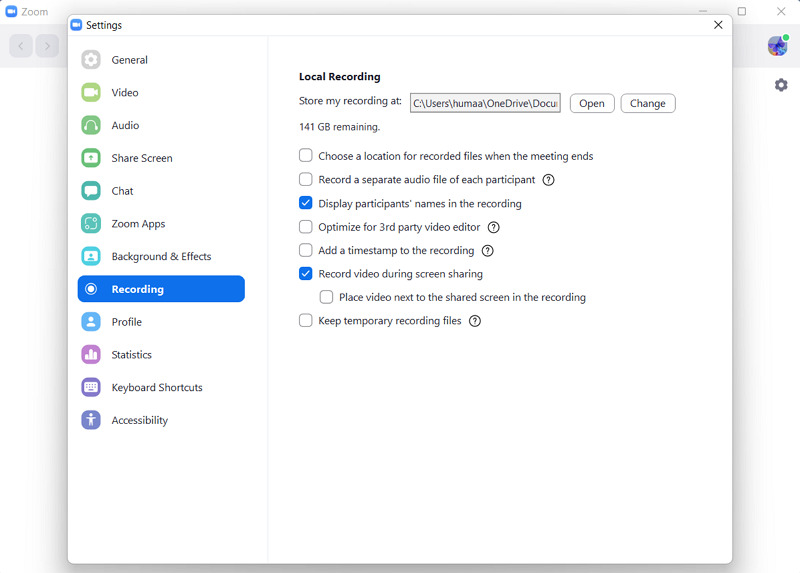800x573 pixels.
Task: Open the General settings gear icon
Action: click(91, 60)
